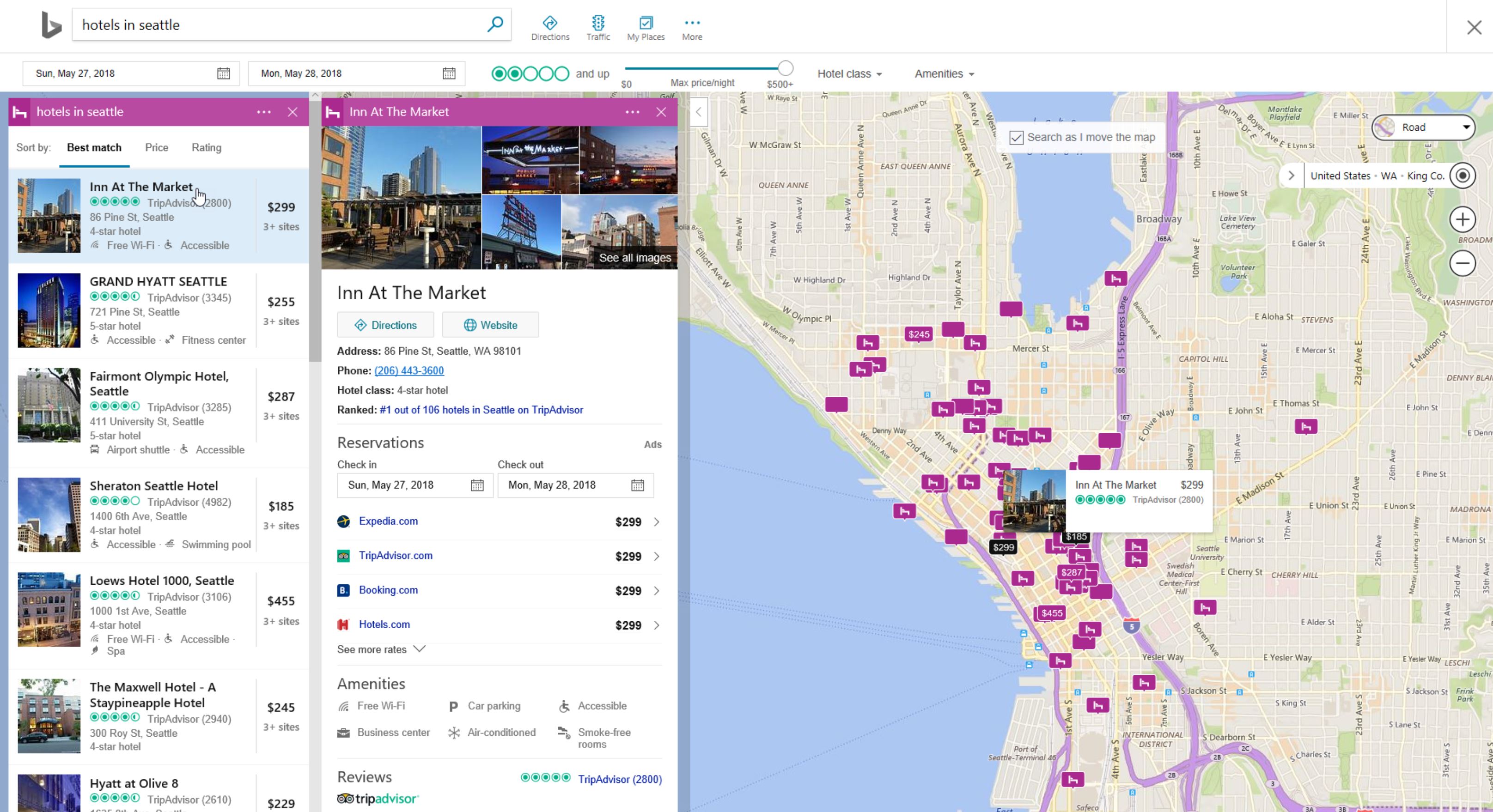Open options dots on hotels in seattle panel
This screenshot has height=812, width=1493.
pyautogui.click(x=264, y=112)
